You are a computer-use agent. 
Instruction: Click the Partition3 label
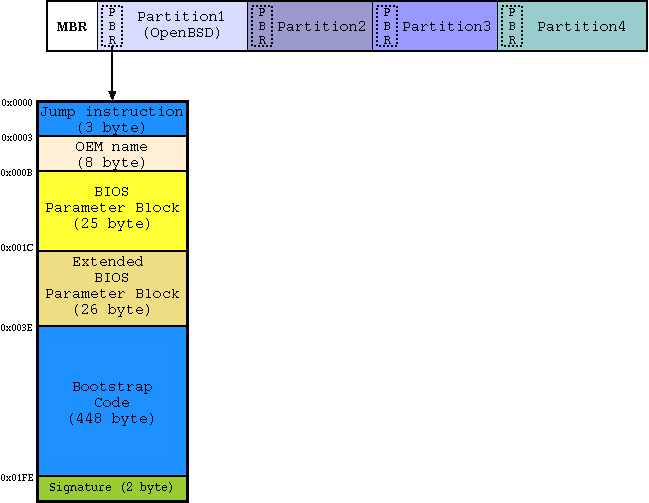tap(445, 26)
